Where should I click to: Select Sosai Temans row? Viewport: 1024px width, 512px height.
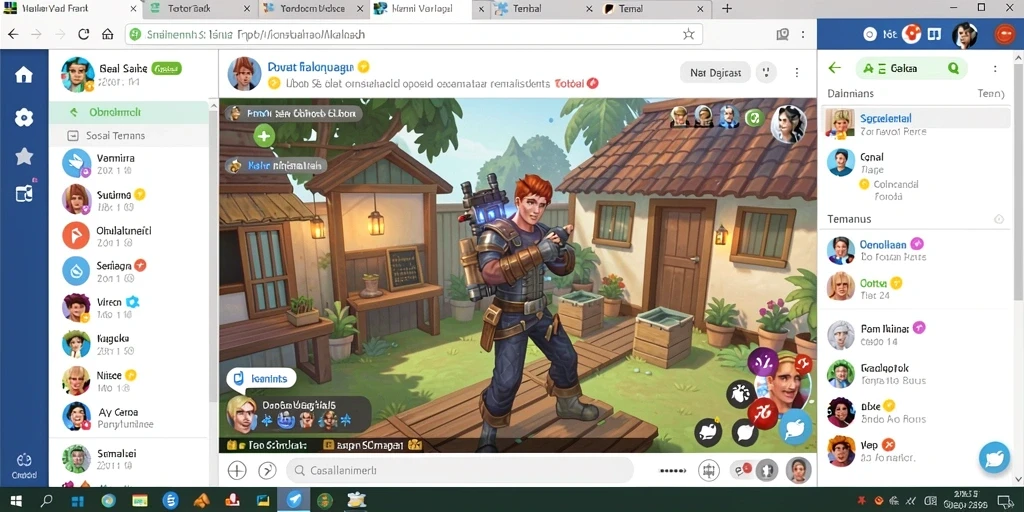[x=129, y=136]
